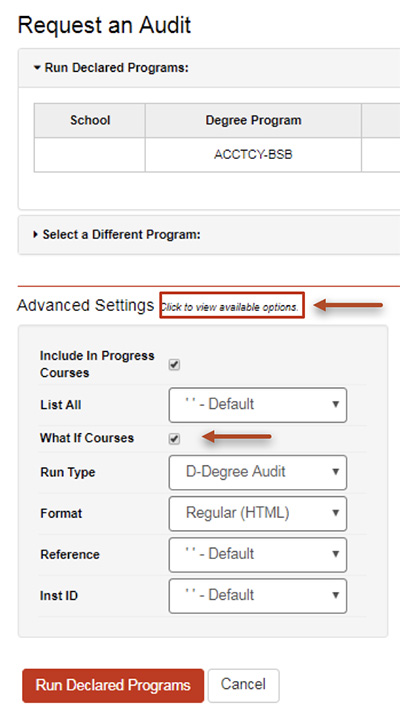Click the arrow icon on Reference dropdown
Viewport: 400px width, 713px height.
pos(335,554)
